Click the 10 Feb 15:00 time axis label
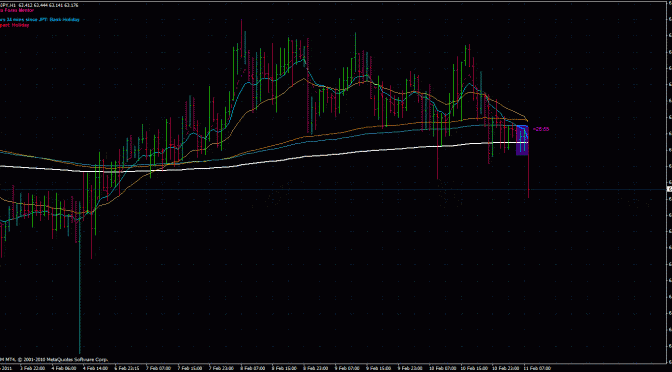 pyautogui.click(x=474, y=368)
